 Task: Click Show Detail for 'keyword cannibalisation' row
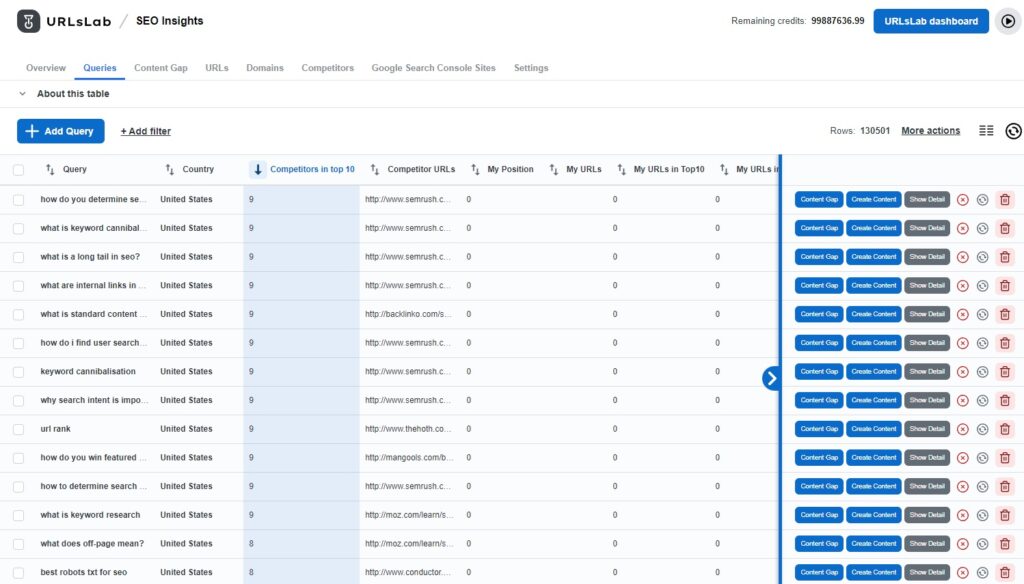927,371
